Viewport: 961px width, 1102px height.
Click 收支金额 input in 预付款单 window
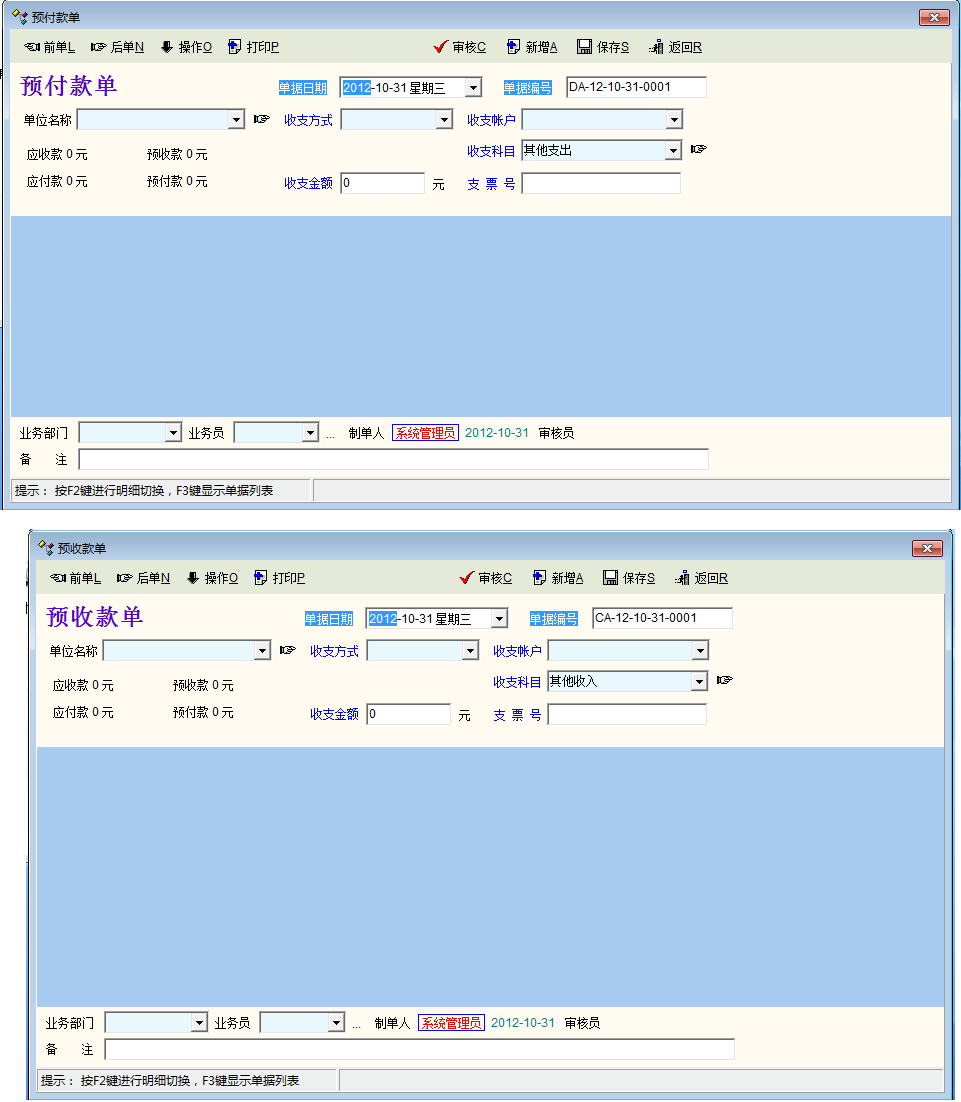coord(382,184)
